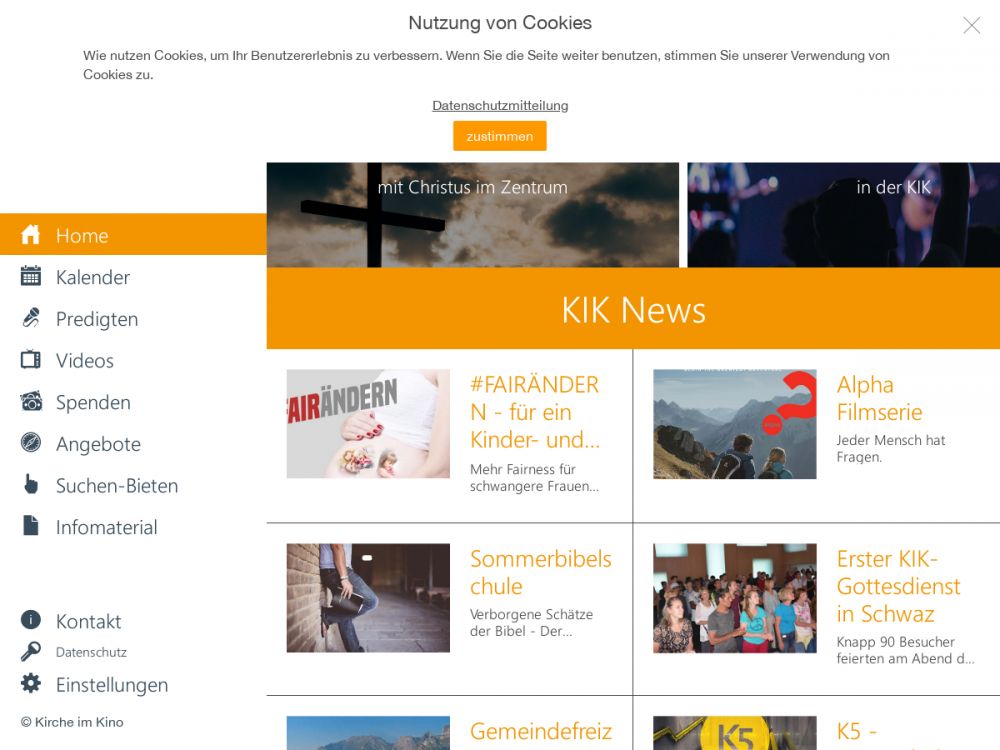Select the Predigten microphone icon

pos(31,319)
